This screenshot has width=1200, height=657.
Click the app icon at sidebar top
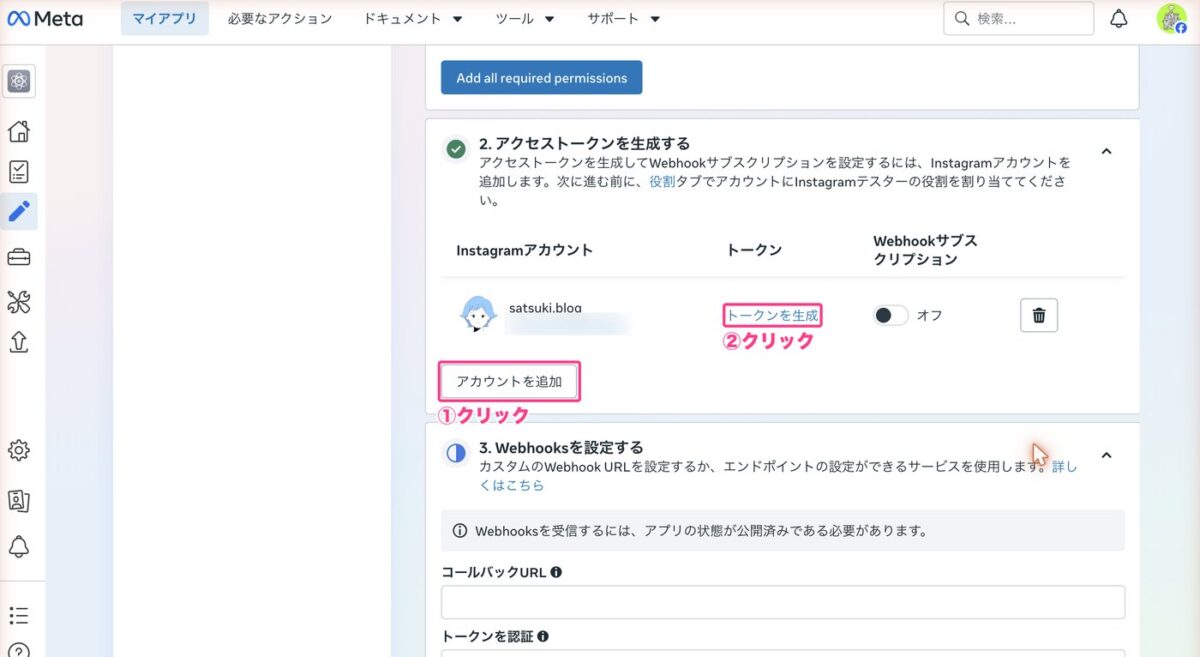pyautogui.click(x=19, y=81)
